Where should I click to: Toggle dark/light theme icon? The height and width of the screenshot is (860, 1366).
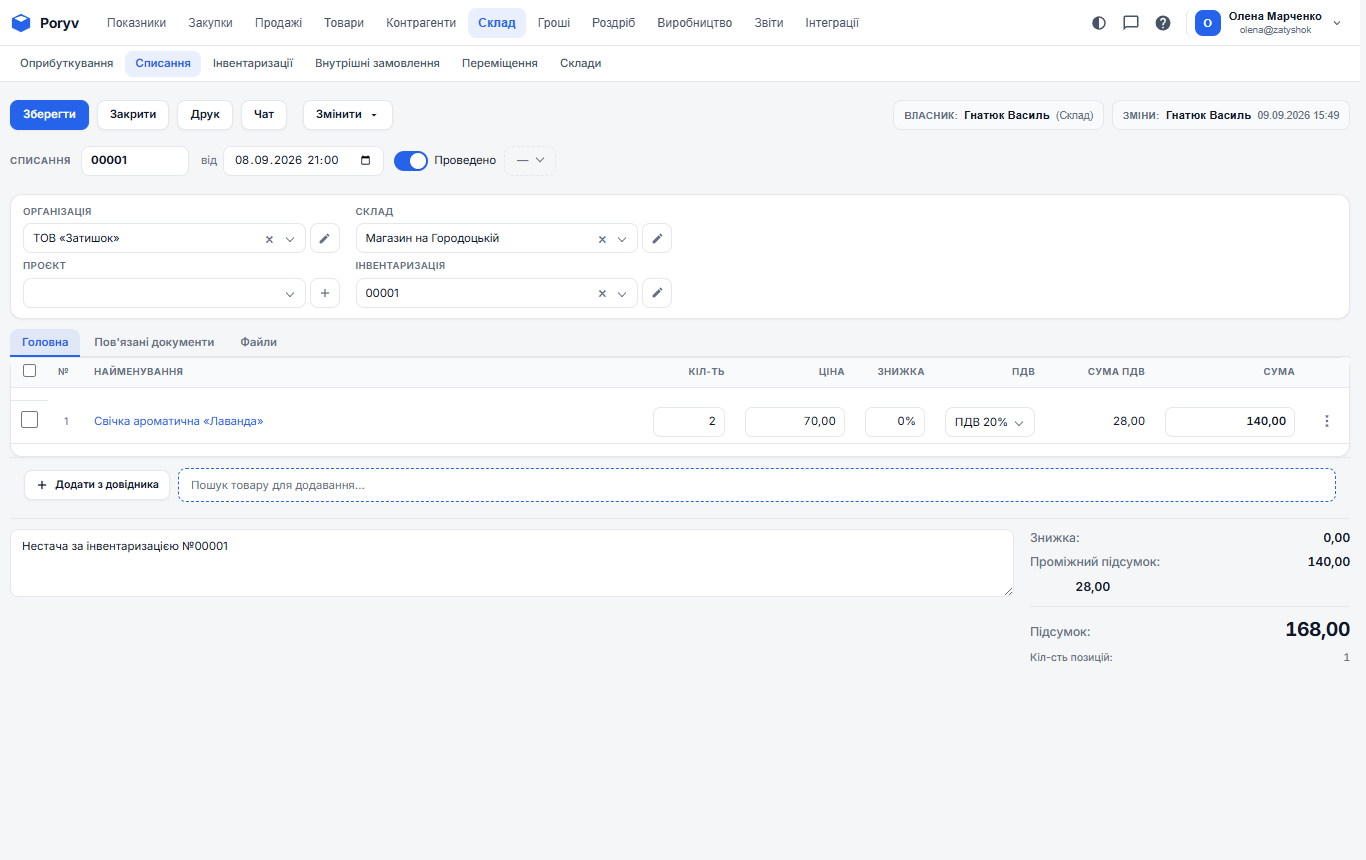[1099, 23]
